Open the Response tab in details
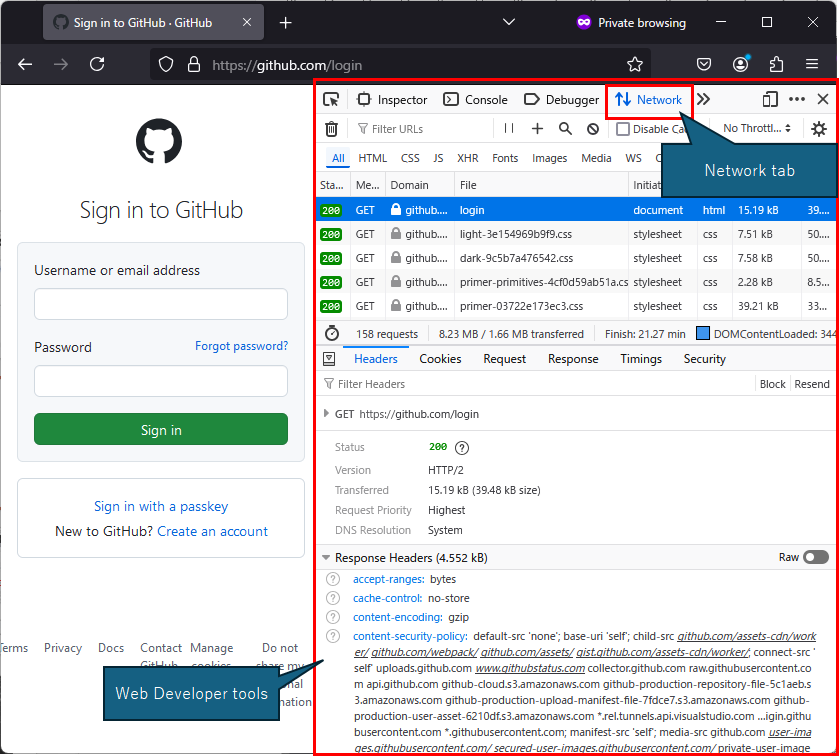This screenshot has width=839, height=756. tap(573, 359)
